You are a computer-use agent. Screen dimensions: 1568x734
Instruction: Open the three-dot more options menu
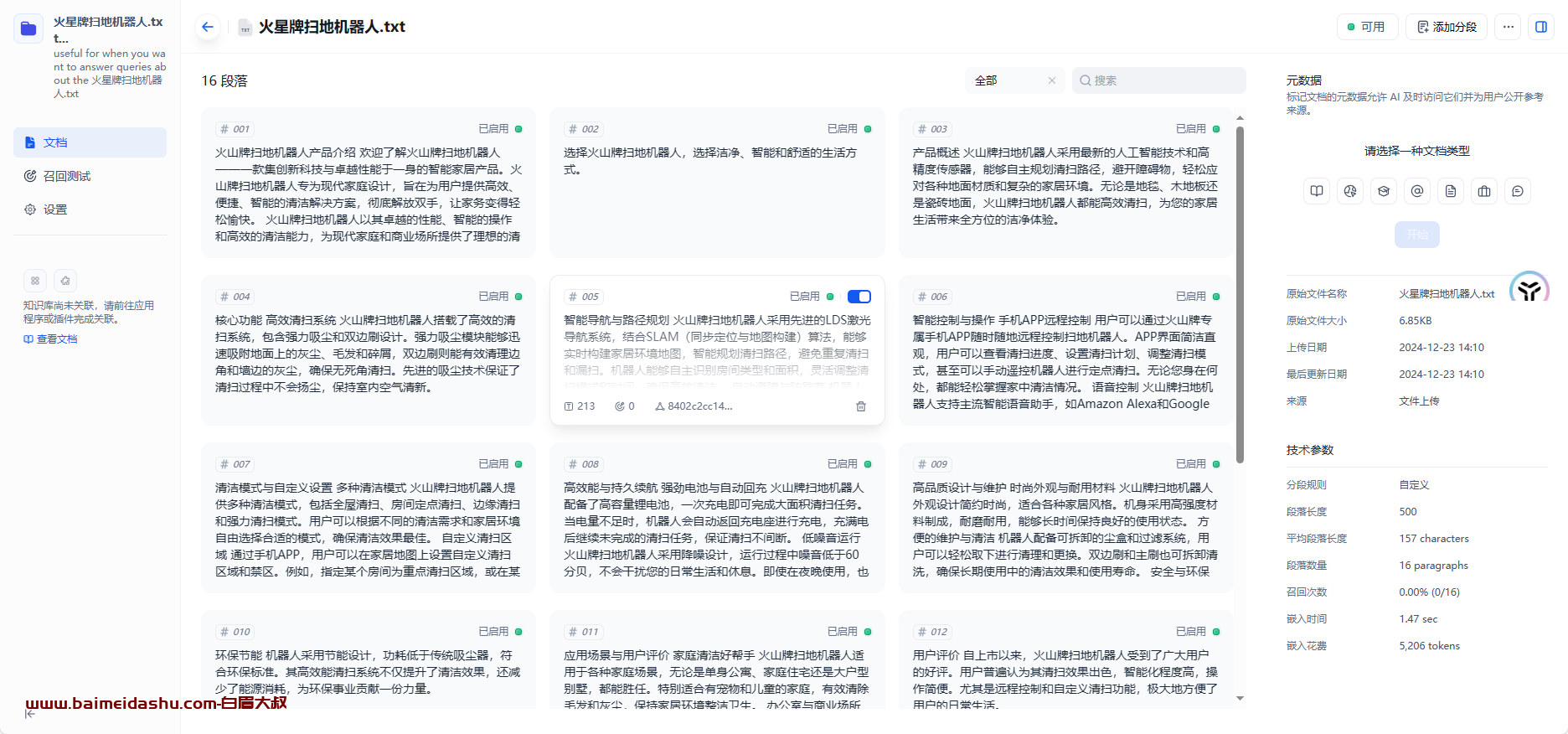pos(1508,27)
